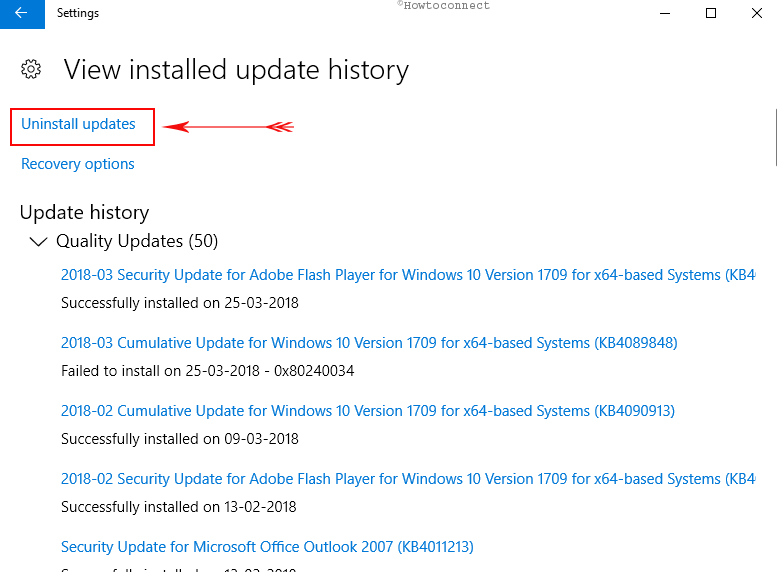Open the 2018-03 Adobe Flash Player security update
Viewport: 777px width, 572px height.
pyautogui.click(x=408, y=275)
